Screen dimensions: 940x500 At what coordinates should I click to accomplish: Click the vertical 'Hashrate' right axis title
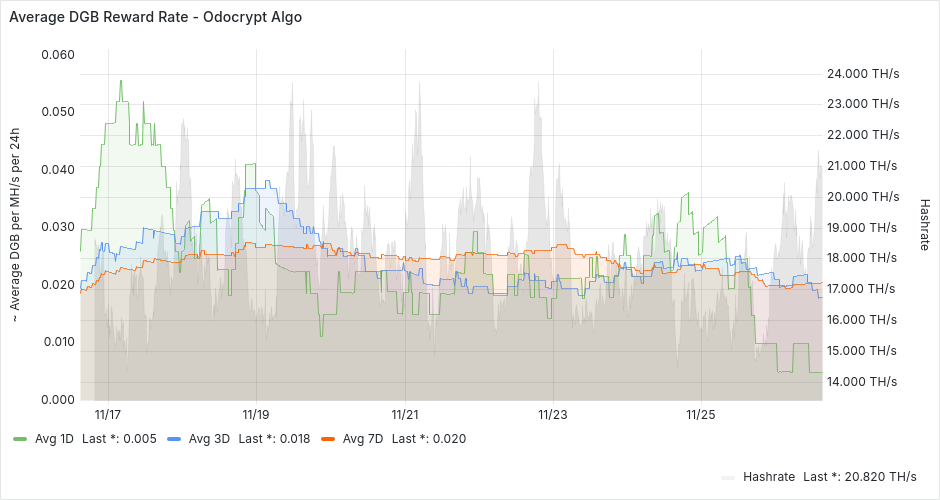[x=924, y=223]
